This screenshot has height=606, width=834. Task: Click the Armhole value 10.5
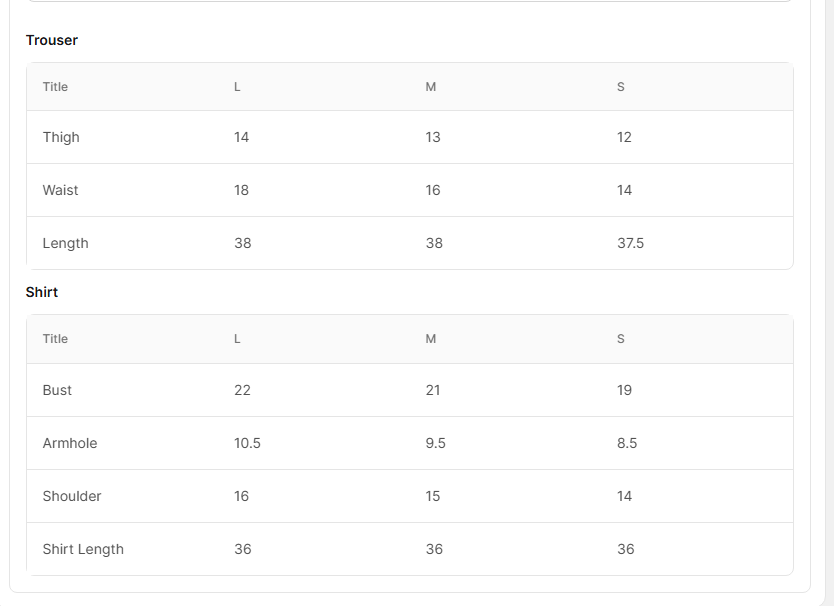247,443
